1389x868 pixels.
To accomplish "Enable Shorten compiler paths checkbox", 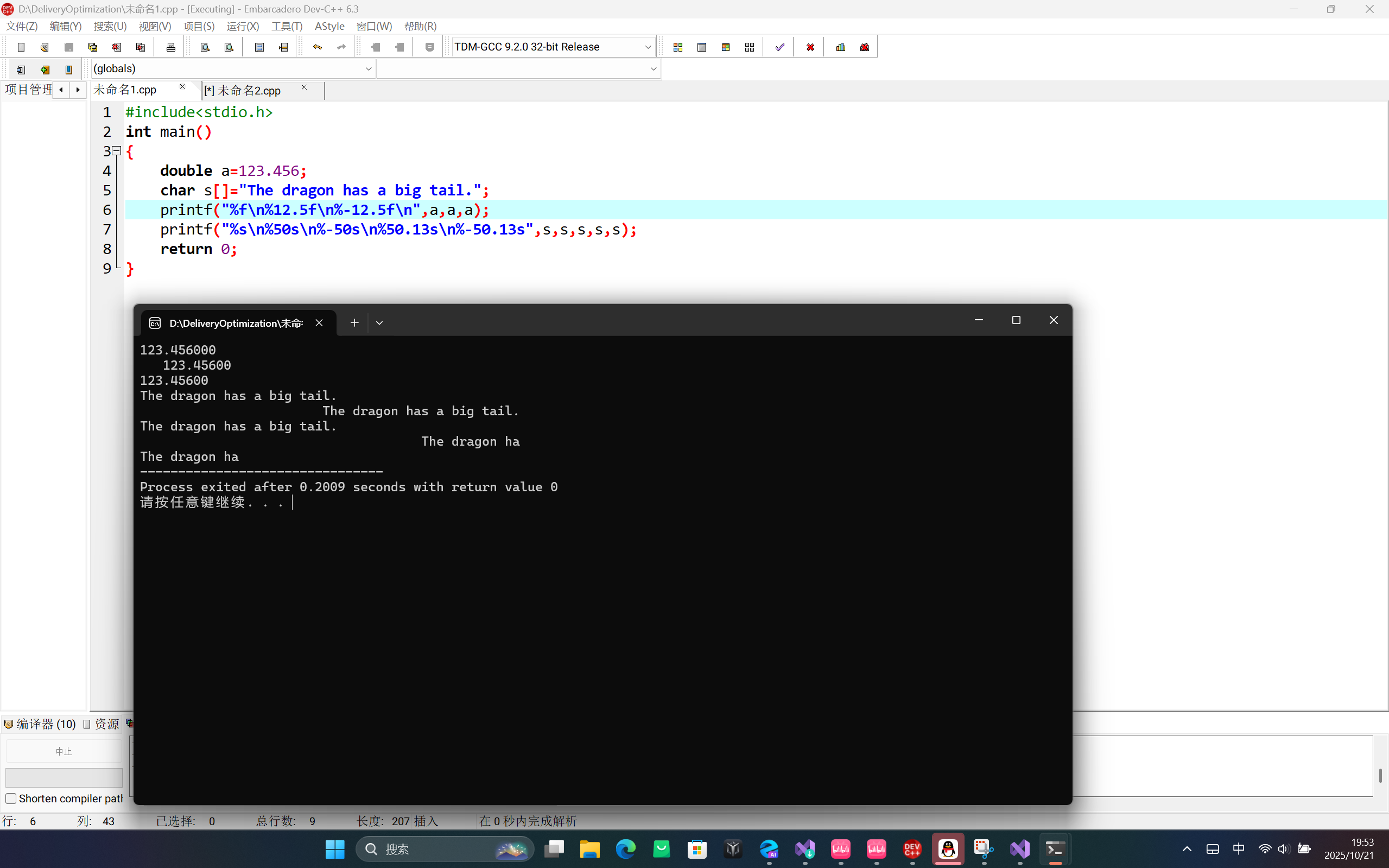I will coord(11,799).
